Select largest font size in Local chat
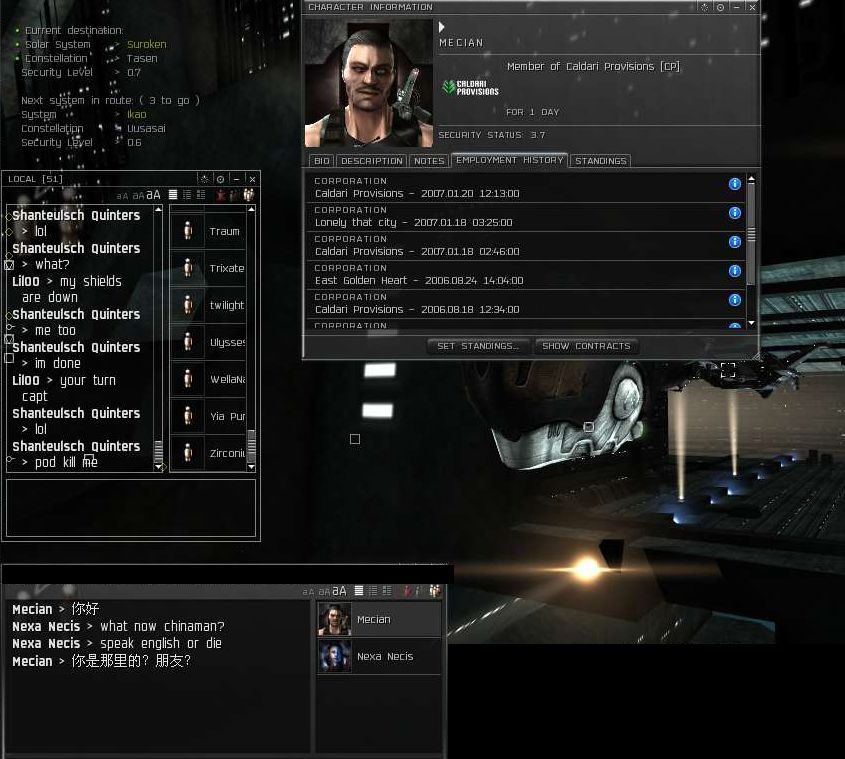Screen dimensions: 845x759 click(x=153, y=195)
